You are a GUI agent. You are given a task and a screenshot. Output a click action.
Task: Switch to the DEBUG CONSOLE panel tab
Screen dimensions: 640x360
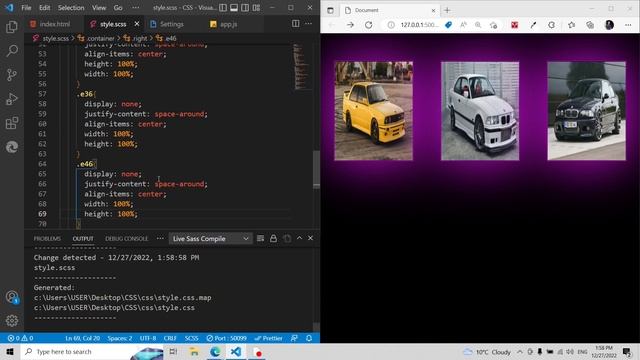(x=127, y=238)
